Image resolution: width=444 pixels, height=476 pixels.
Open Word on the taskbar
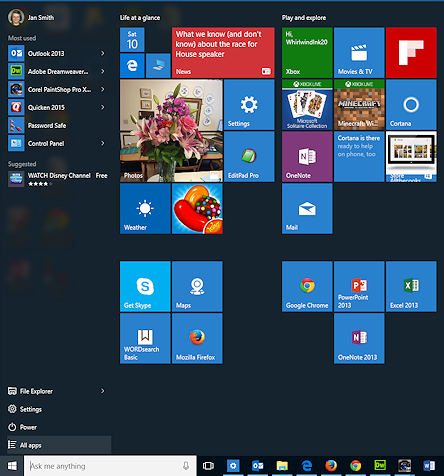(429, 466)
